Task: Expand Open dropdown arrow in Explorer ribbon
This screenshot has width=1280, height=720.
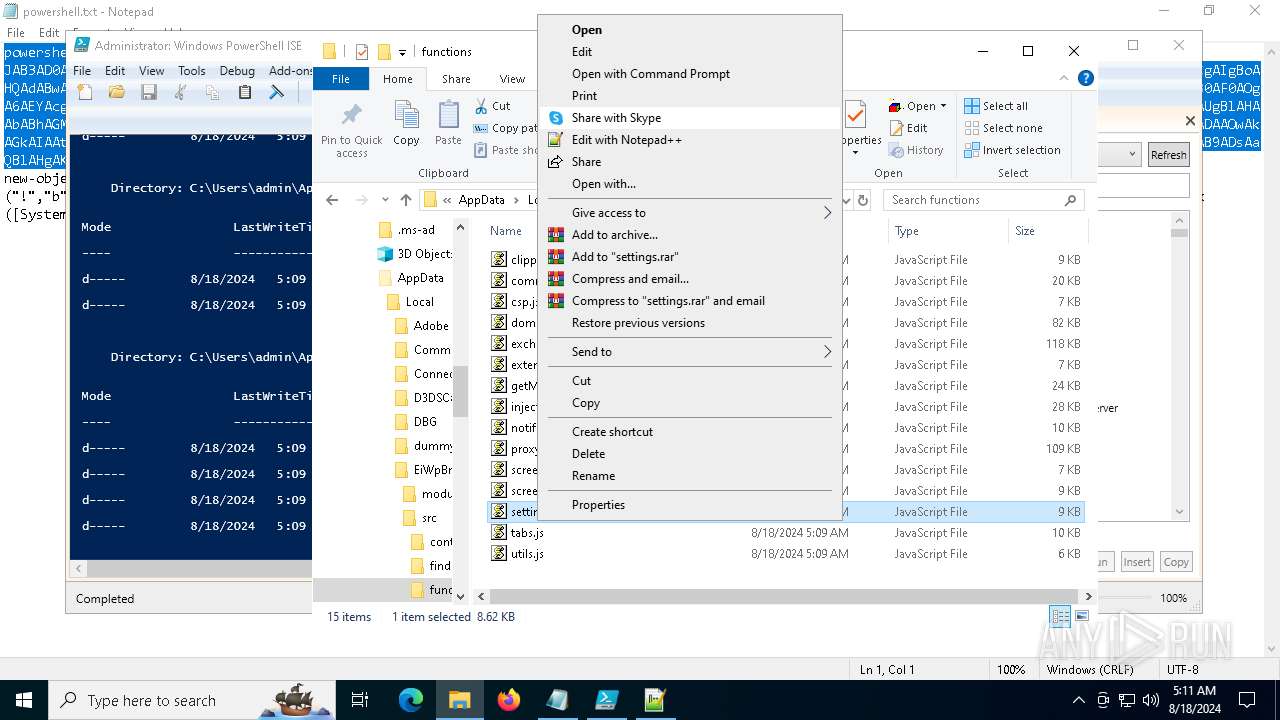Action: click(x=943, y=107)
